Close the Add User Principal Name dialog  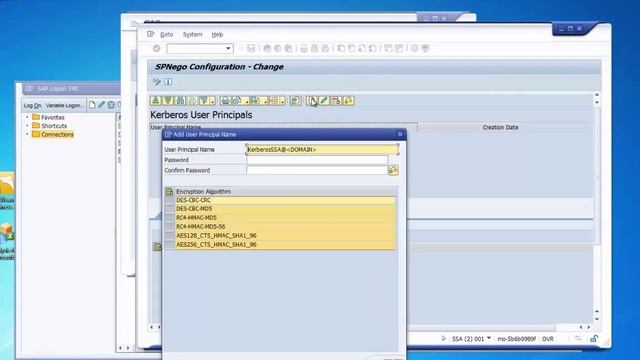[x=400, y=134]
